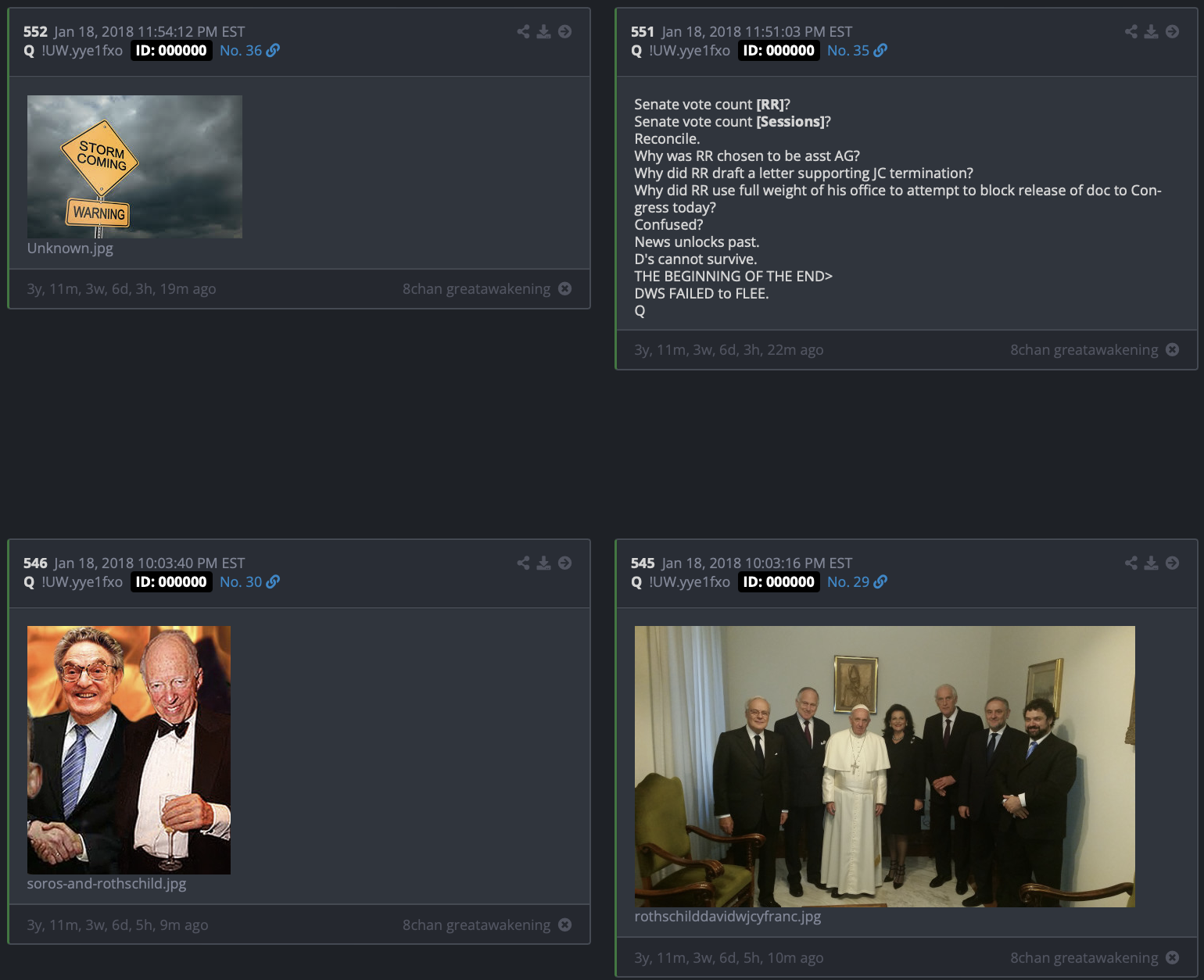Image resolution: width=1204 pixels, height=980 pixels.
Task: Click the soros-and-rothschild.jpg file name
Action: point(107,883)
